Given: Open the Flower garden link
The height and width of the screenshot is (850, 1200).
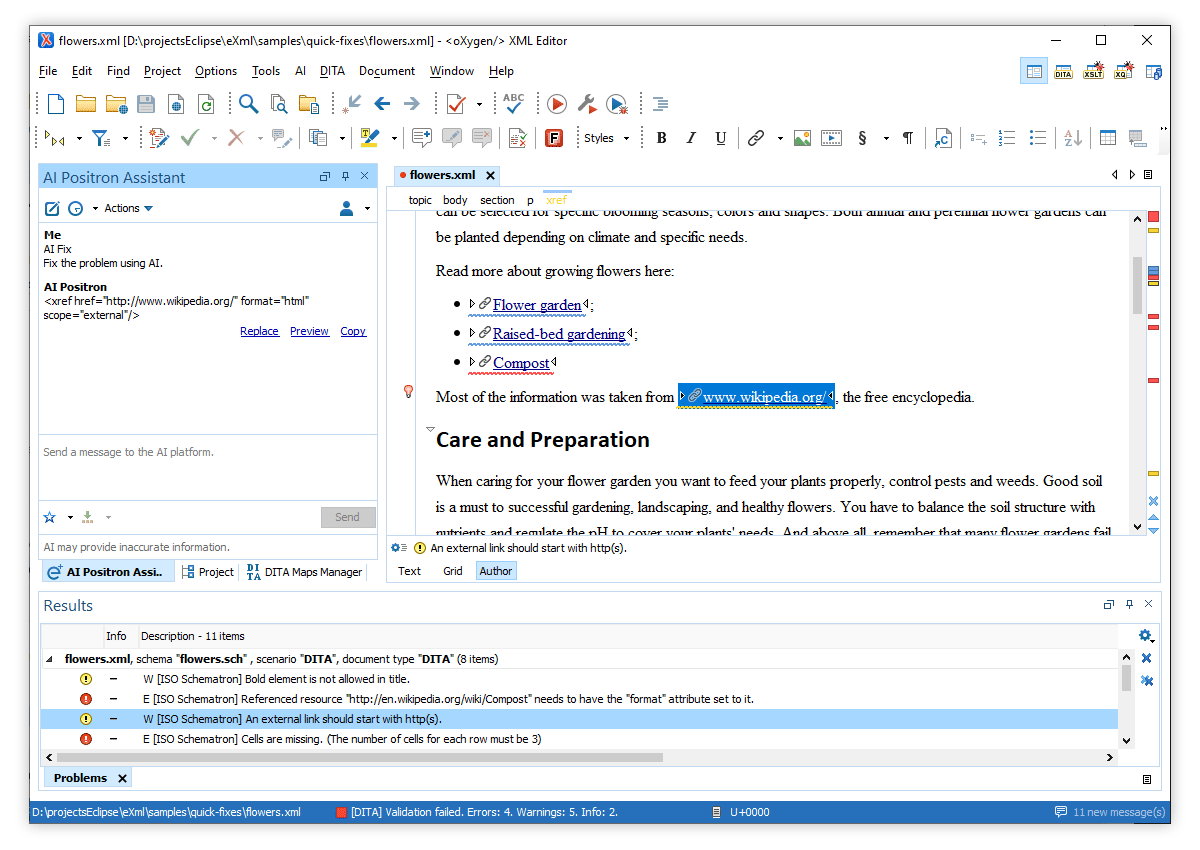Looking at the screenshot, I should pos(537,305).
